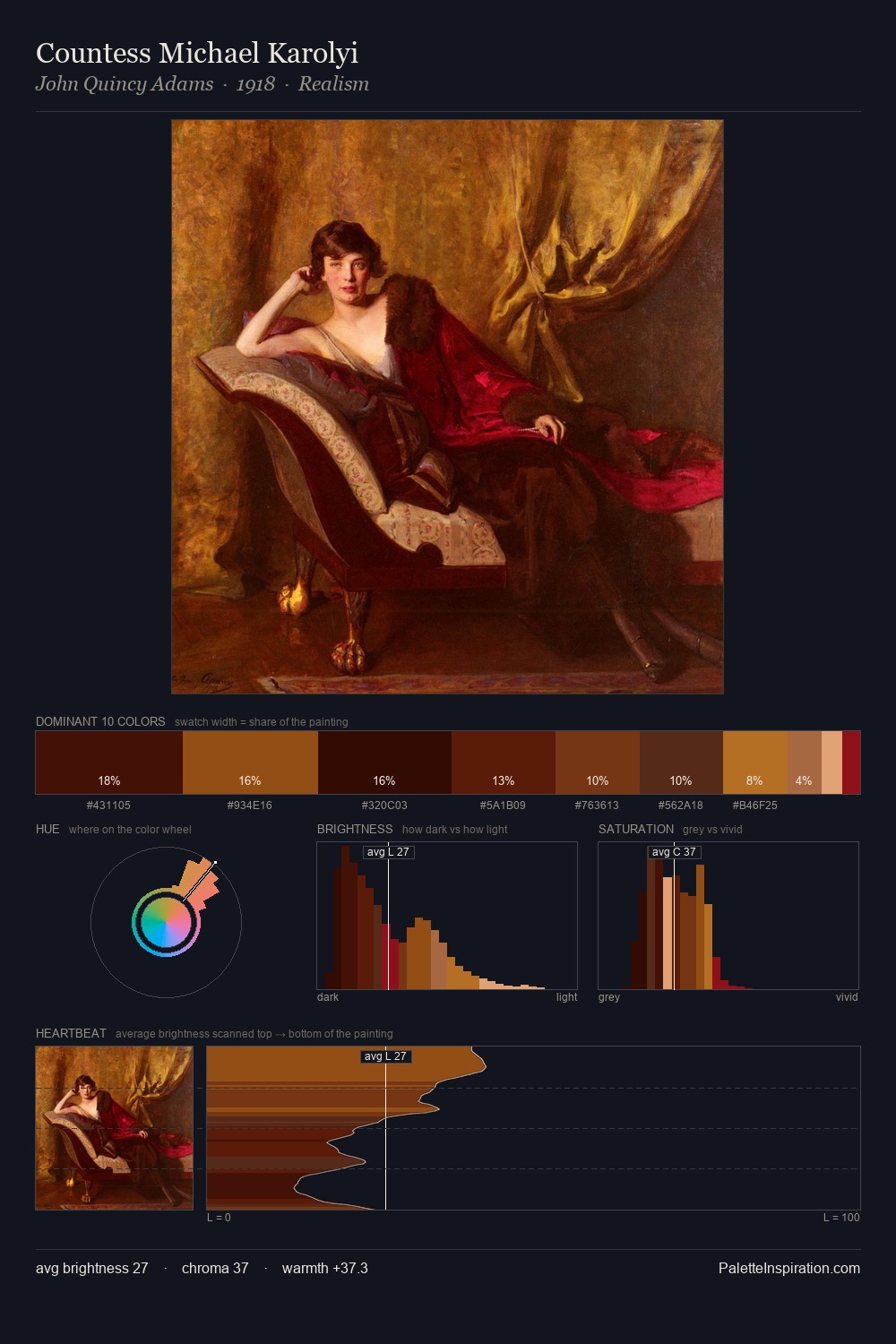Click footer stat avg brightness 27
Screen dimensions: 896x1344
click(92, 1269)
